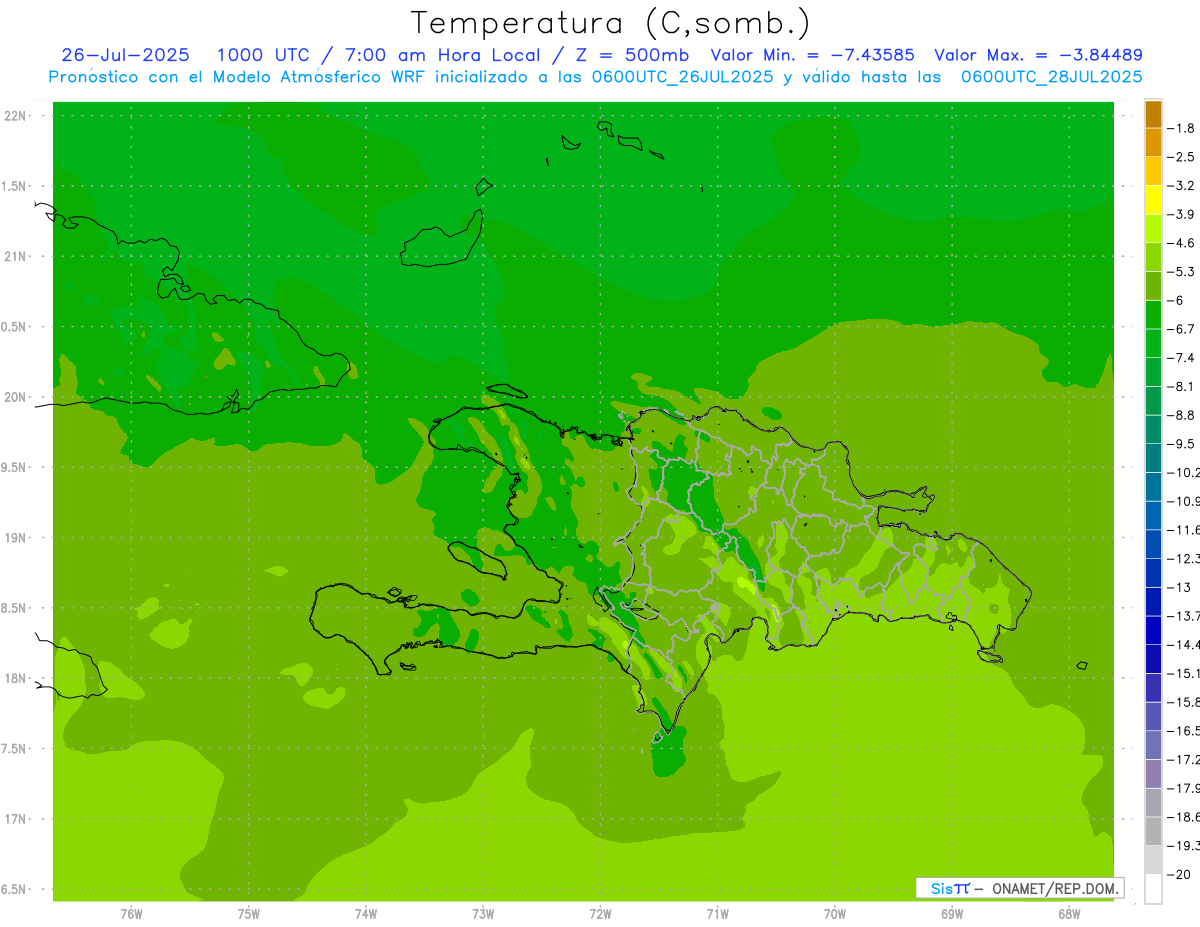Pick the purple swatch between -17.2 and -17.9

1153,774
